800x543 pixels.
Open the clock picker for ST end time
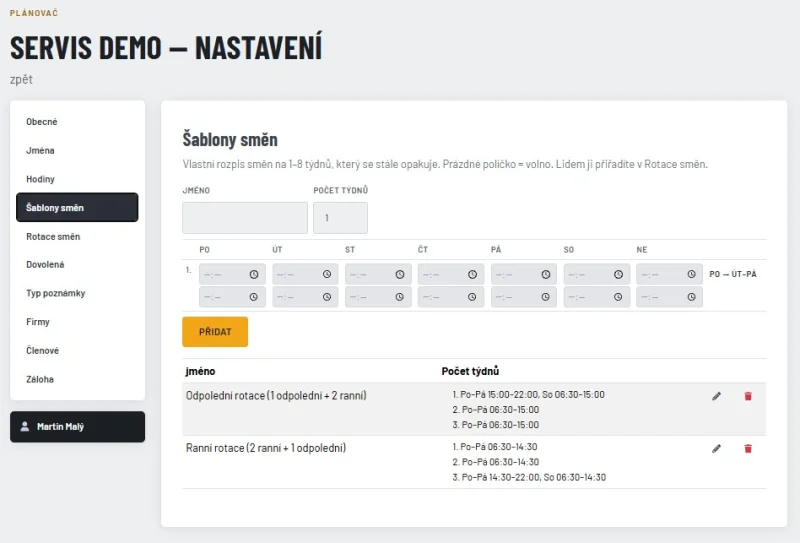click(399, 297)
